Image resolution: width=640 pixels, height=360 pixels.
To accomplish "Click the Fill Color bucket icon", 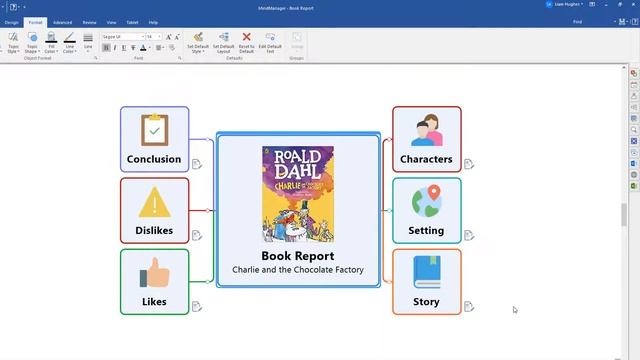I will coord(51,36).
